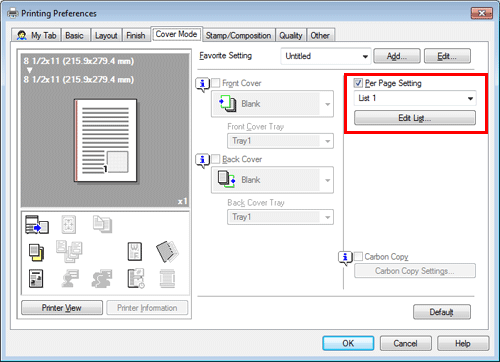Click the info icon beside Front Cover
Screen dimensions: 500x362
coord(202,84)
